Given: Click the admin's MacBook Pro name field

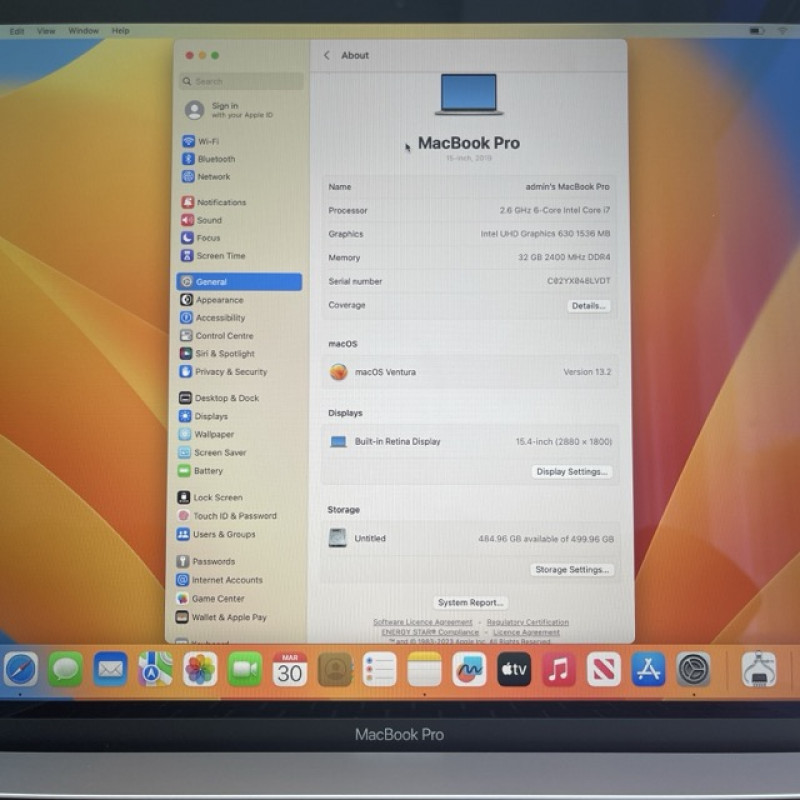Looking at the screenshot, I should [567, 187].
